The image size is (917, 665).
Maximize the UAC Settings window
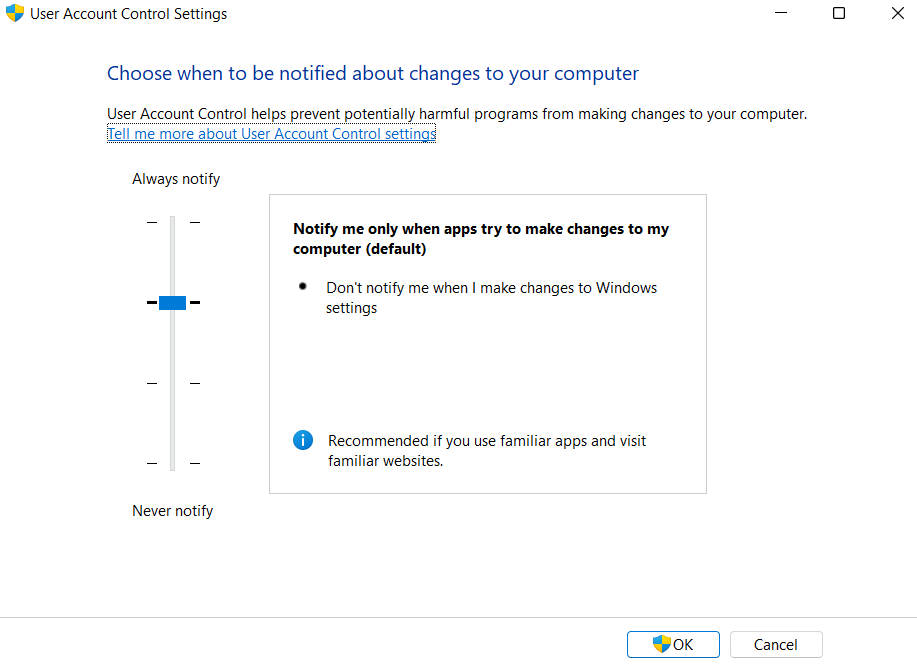[839, 13]
